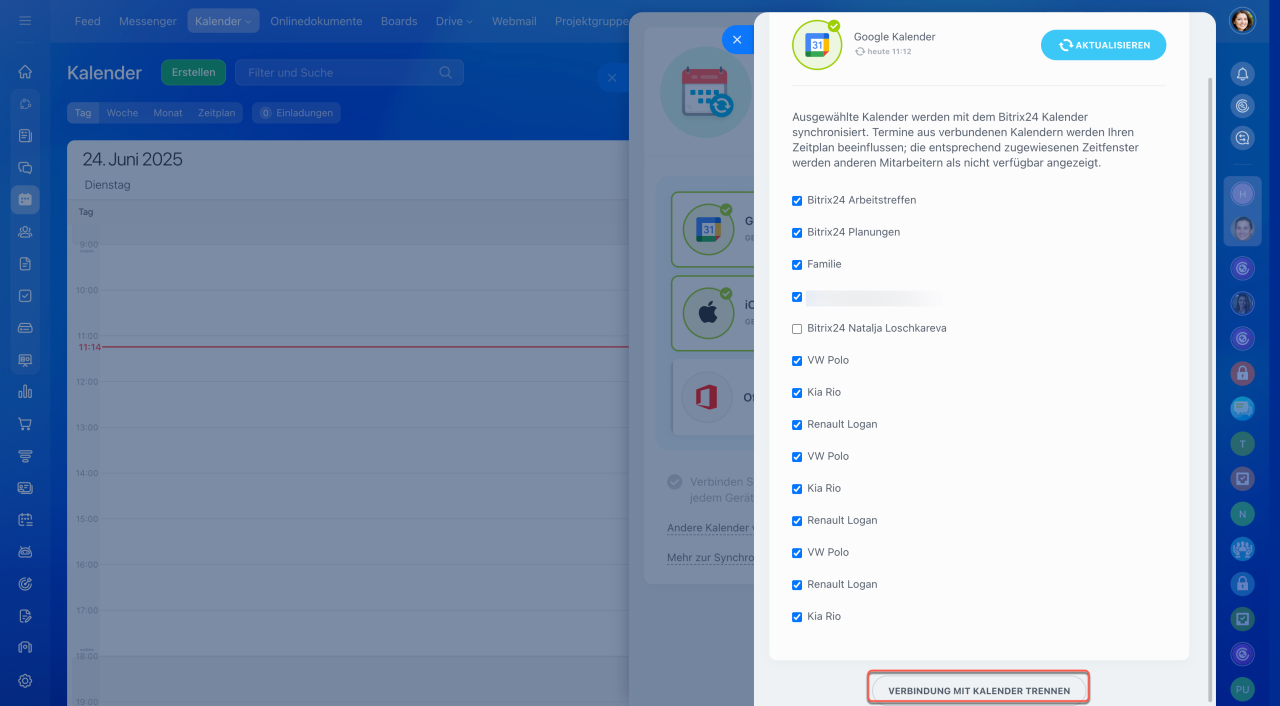The width and height of the screenshot is (1280, 706).
Task: Open the notifications bell
Action: click(1242, 74)
